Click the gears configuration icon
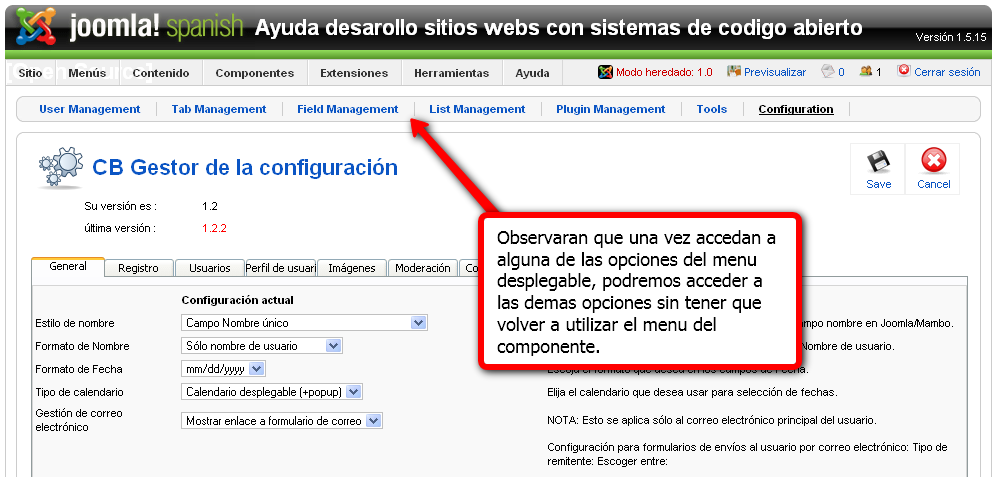The image size is (1000, 477). pos(61,168)
